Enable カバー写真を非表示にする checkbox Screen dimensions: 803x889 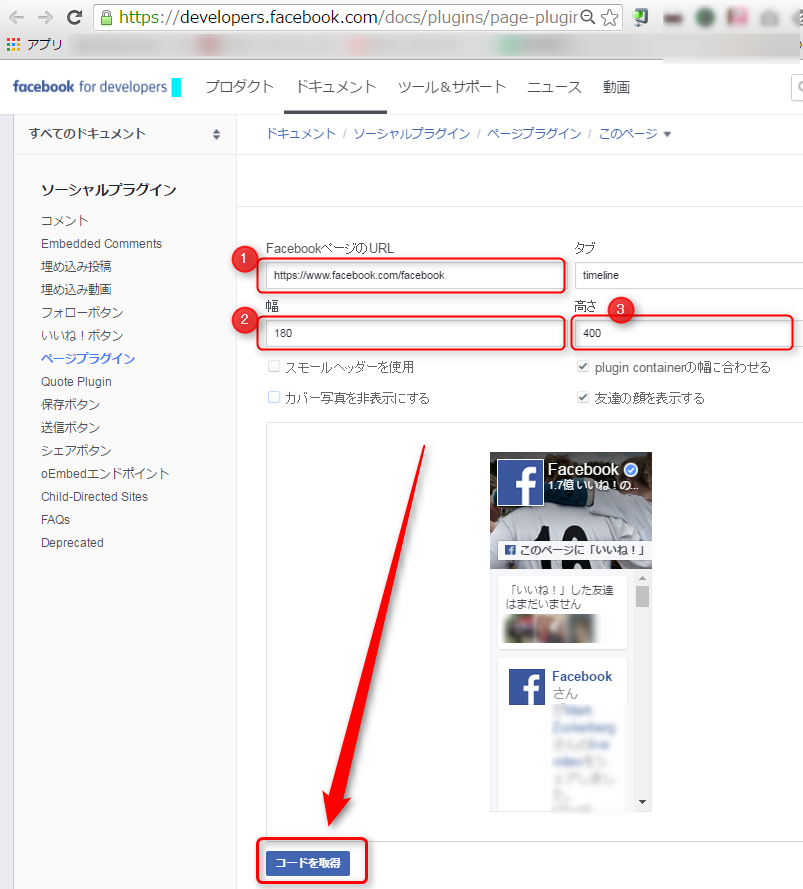click(274, 397)
